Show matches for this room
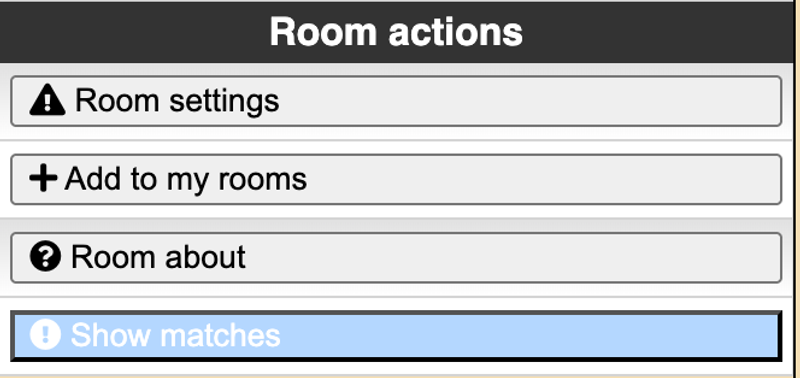 tap(396, 336)
